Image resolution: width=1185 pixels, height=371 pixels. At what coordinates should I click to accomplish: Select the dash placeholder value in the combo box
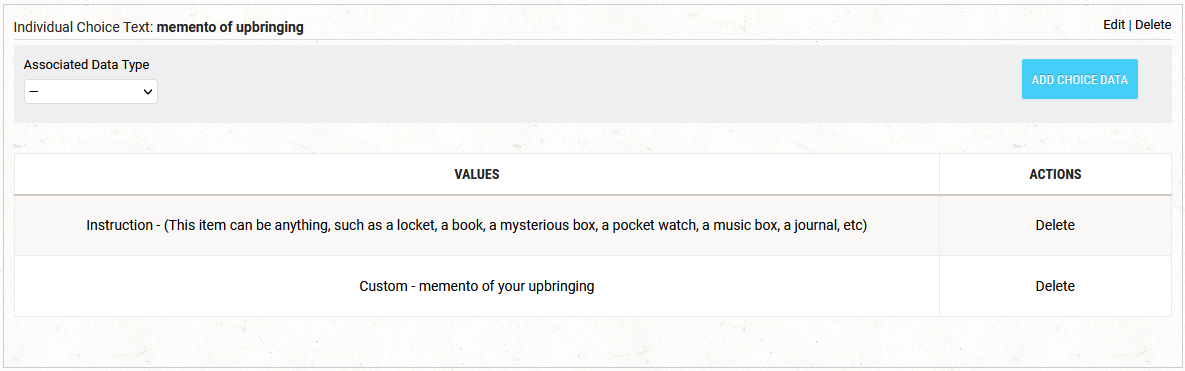(x=34, y=91)
